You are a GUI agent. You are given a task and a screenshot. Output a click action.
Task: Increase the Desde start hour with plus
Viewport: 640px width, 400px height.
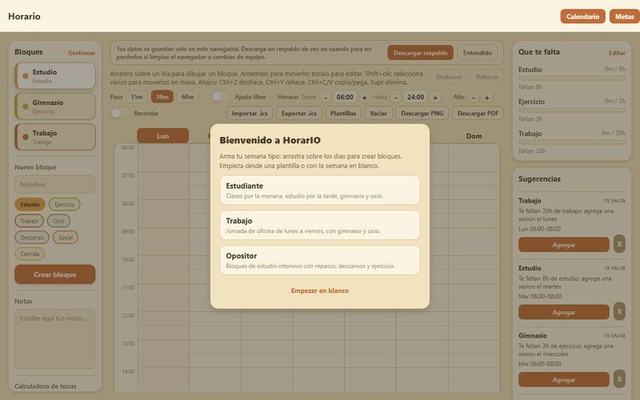364,97
